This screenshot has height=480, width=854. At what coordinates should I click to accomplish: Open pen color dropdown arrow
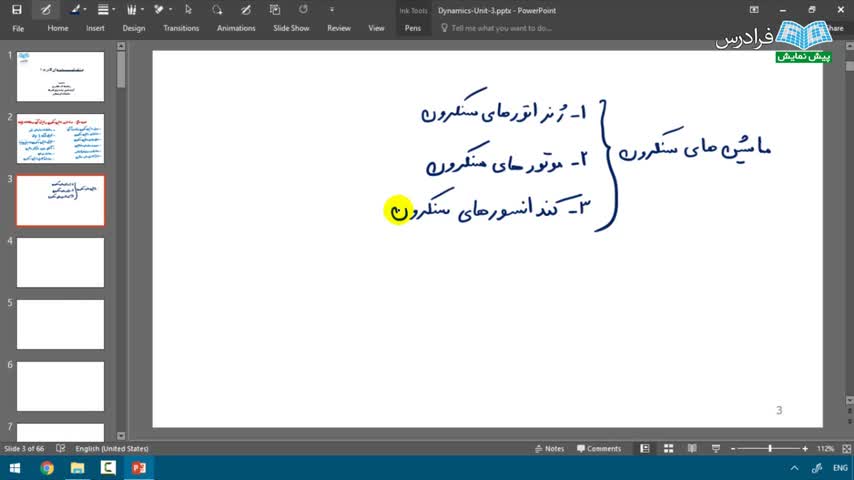[85, 10]
